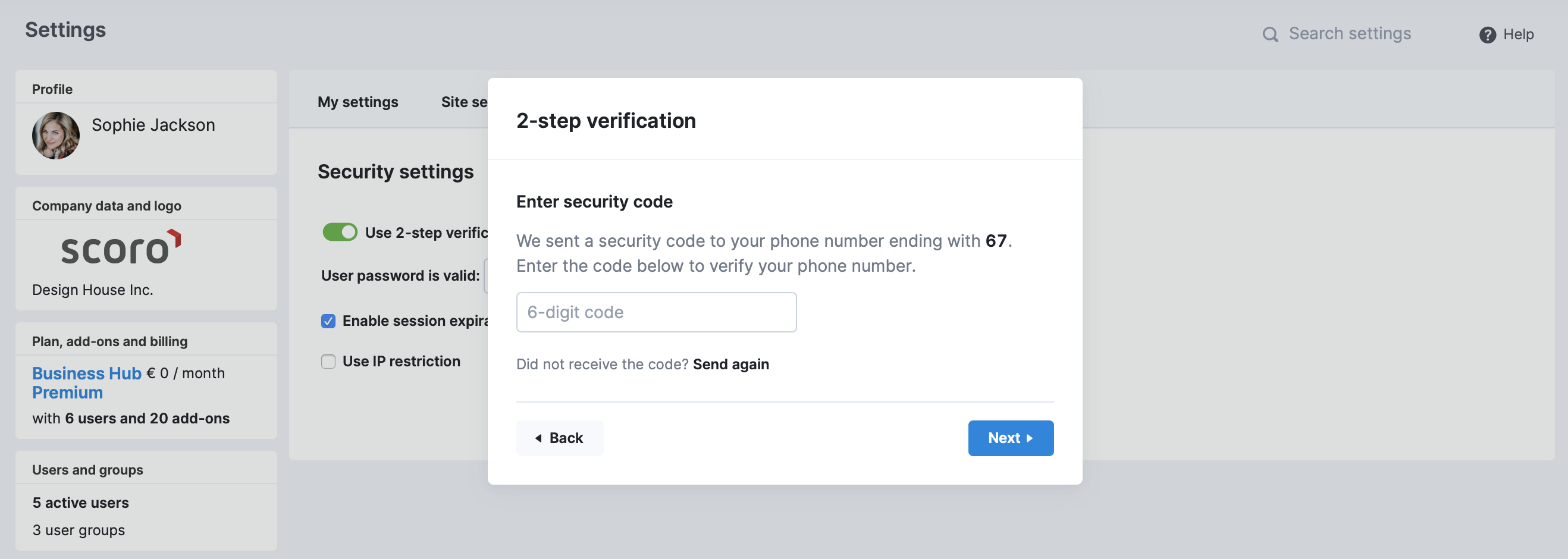This screenshot has height=559, width=1568.
Task: Toggle the 2-step verification switch
Action: (x=340, y=233)
